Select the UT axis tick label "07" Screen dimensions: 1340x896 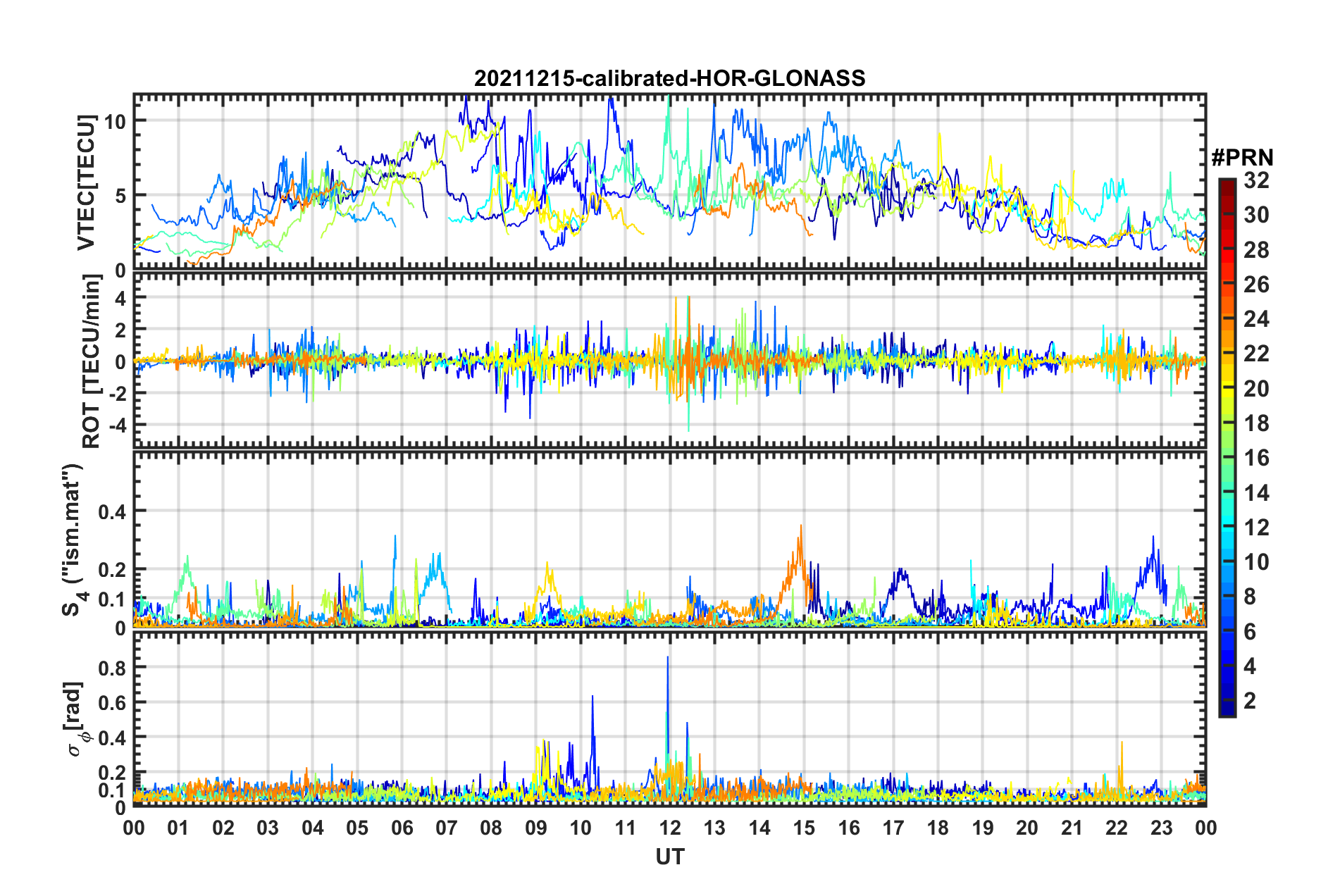pyautogui.click(x=447, y=828)
